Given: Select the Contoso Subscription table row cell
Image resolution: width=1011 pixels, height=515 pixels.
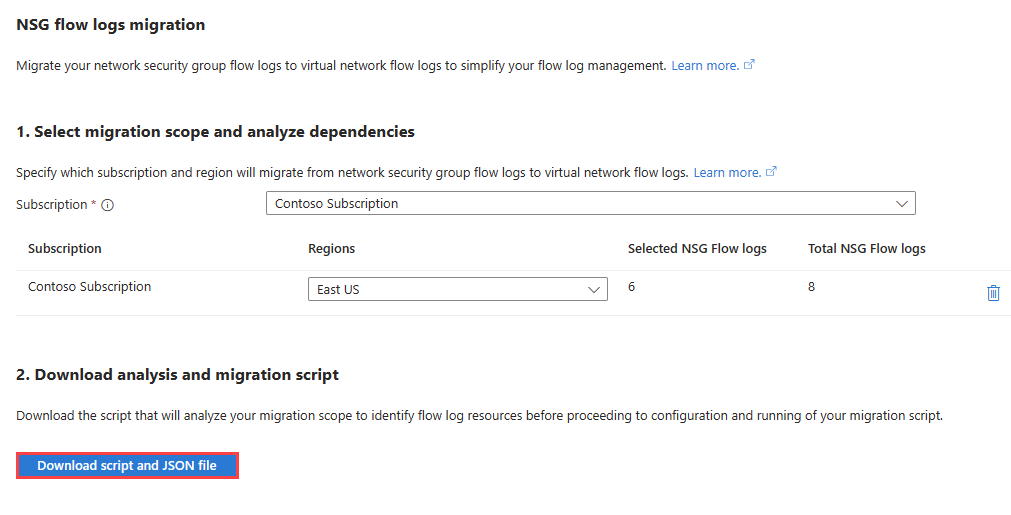Looking at the screenshot, I should click(90, 287).
